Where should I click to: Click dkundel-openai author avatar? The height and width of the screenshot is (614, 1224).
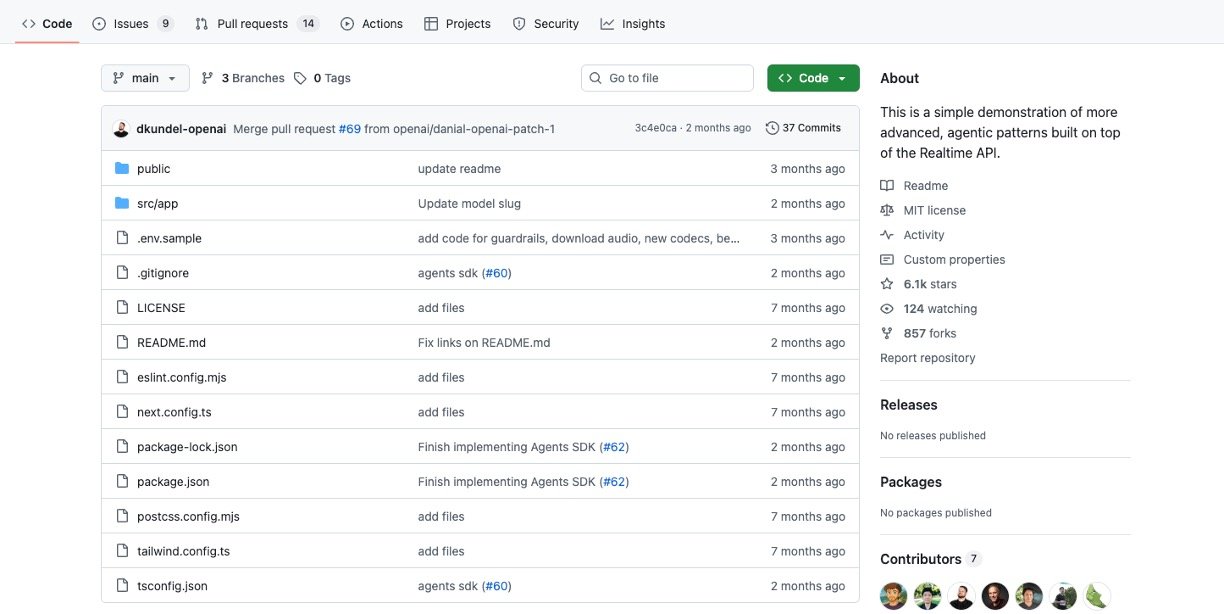pyautogui.click(x=121, y=129)
